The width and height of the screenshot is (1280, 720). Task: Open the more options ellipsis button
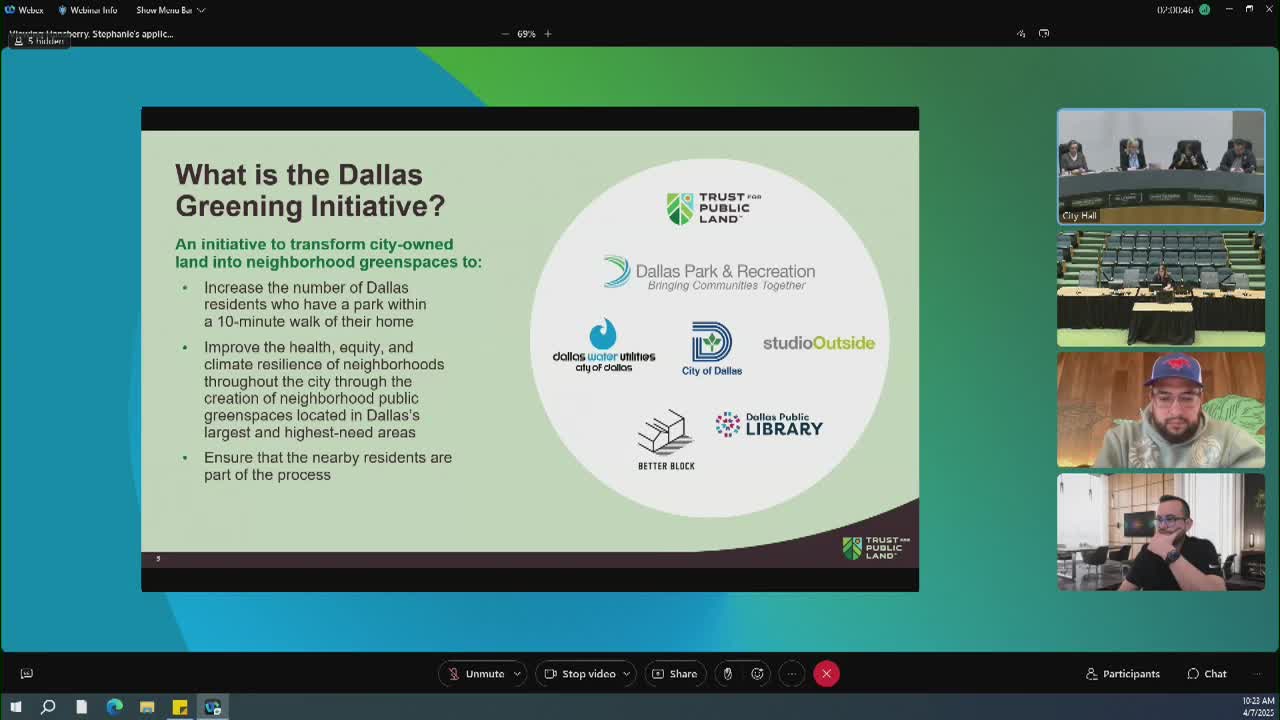pos(792,674)
